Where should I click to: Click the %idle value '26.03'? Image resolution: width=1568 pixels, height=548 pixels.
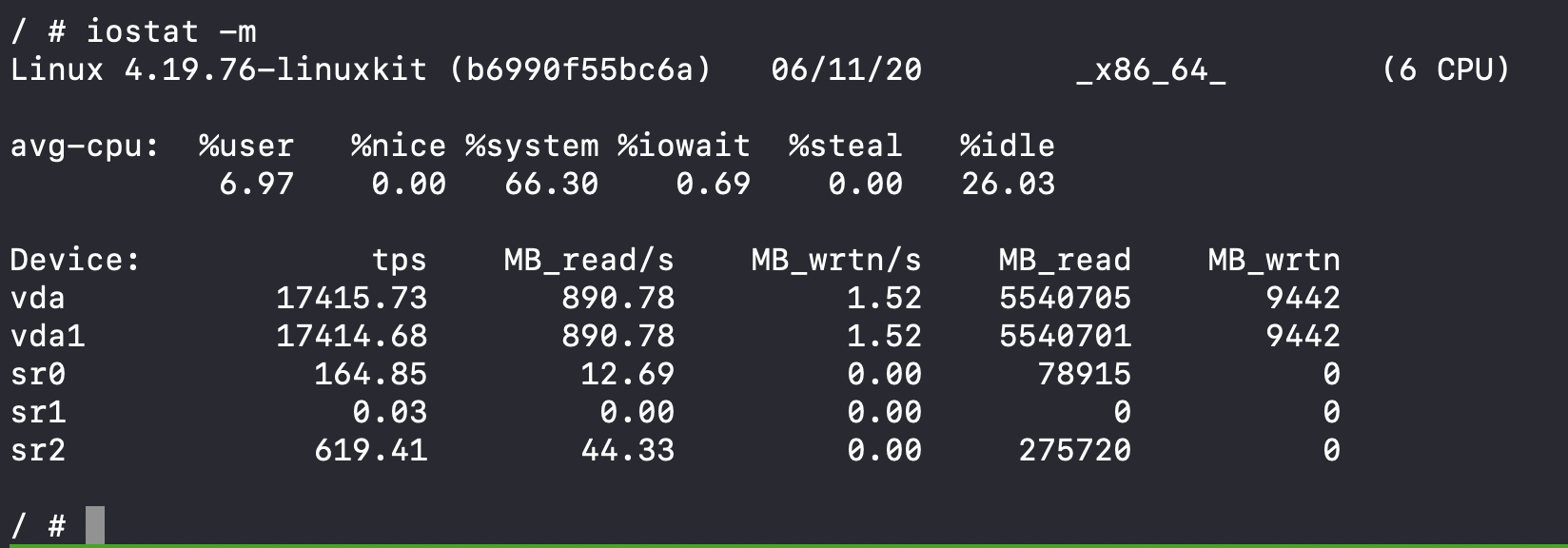point(1008,184)
